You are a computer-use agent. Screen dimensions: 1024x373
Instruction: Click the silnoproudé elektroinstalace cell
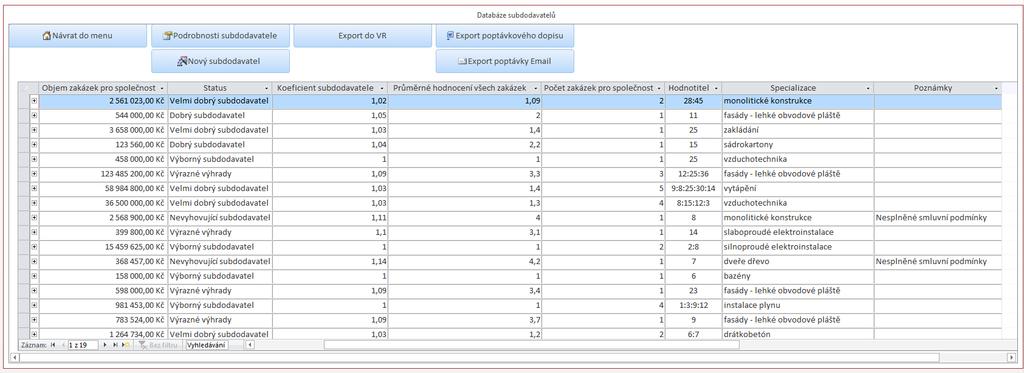798,247
